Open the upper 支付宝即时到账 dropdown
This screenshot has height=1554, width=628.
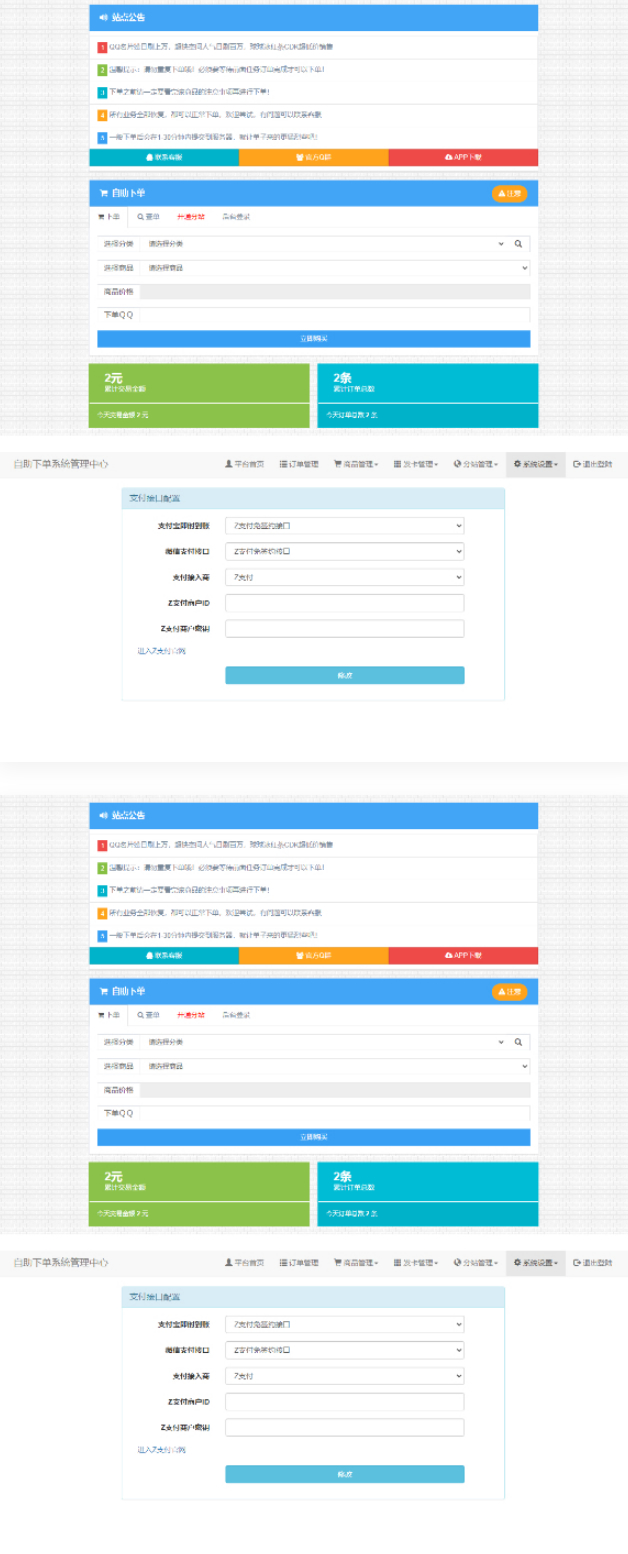click(x=344, y=525)
